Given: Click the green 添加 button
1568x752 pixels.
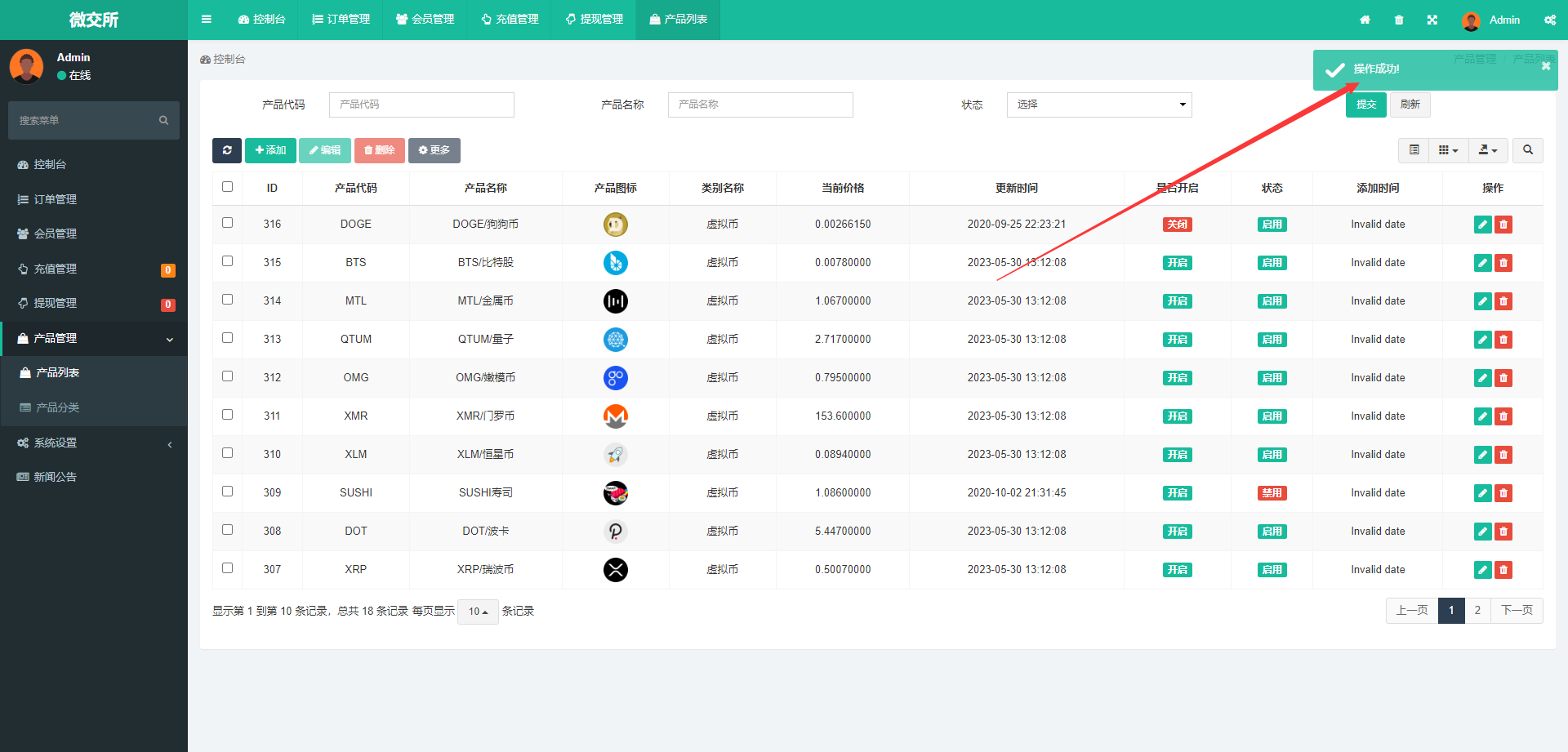Looking at the screenshot, I should coord(270,150).
